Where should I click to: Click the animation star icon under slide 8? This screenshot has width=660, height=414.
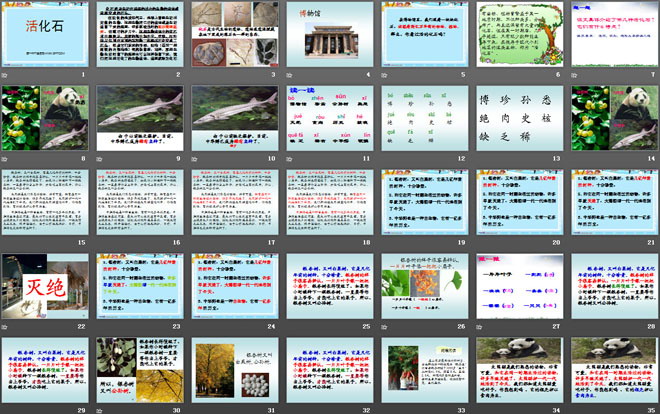[x=5, y=159]
